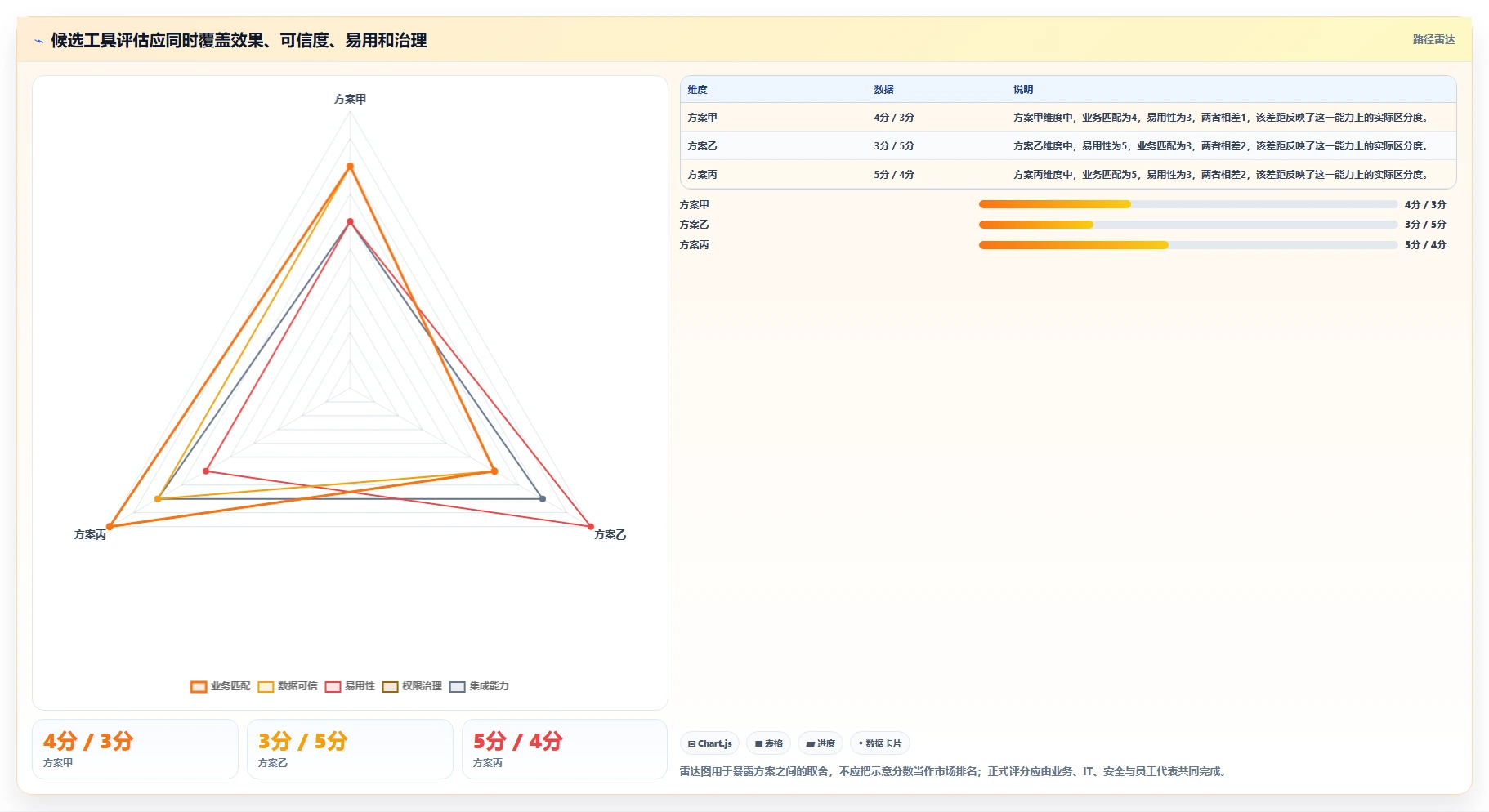
Task: Toggle the 业务匹配 legend series
Action: (x=221, y=686)
